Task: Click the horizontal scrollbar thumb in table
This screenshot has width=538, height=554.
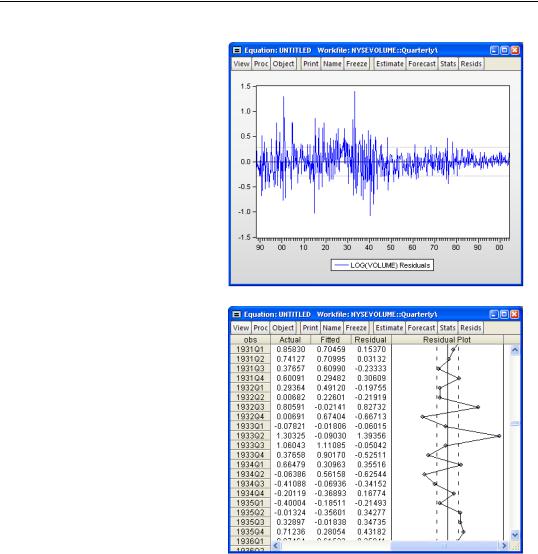Action: [444, 545]
